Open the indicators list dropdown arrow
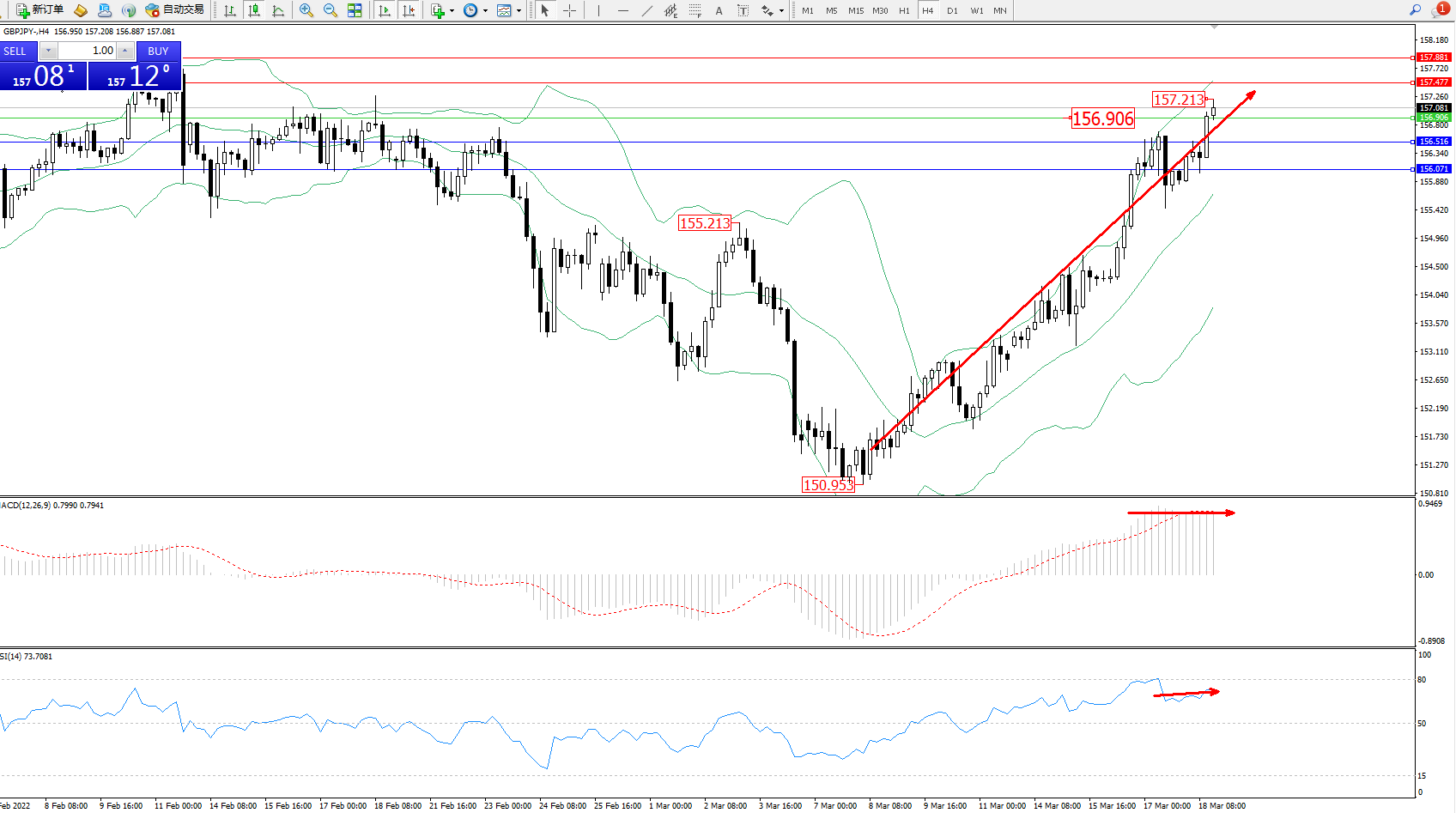Screen dimensions: 1456x813 (x=452, y=10)
